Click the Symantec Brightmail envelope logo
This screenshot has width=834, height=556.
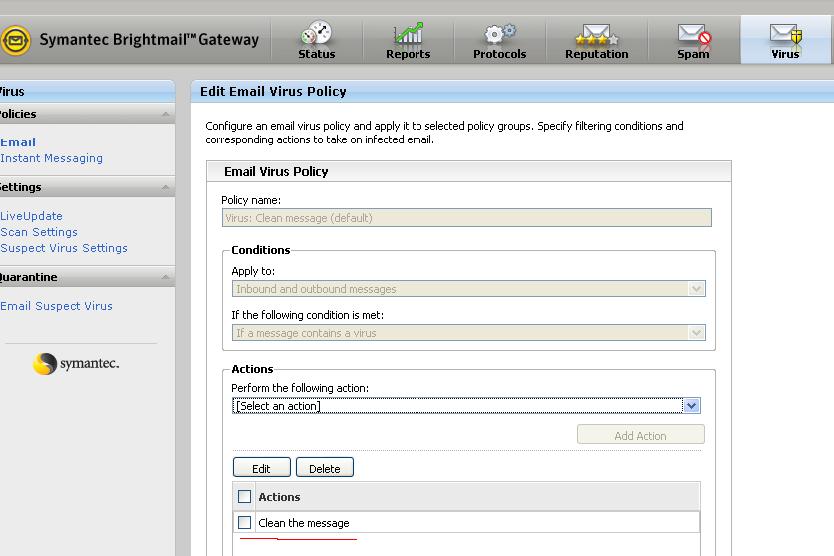click(x=14, y=40)
